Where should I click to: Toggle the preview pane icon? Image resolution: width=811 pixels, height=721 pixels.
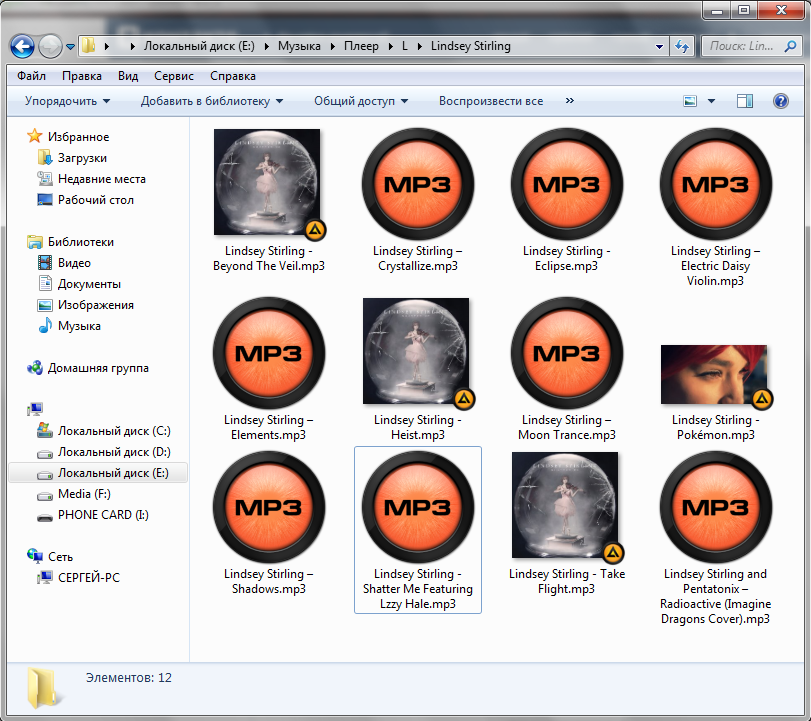pos(744,101)
